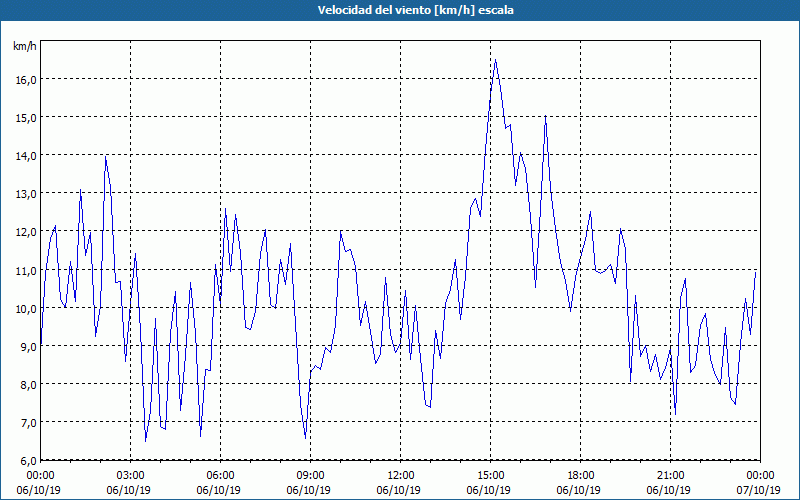Select the "15:00" time label
This screenshot has height=500, width=800.
pyautogui.click(x=491, y=476)
